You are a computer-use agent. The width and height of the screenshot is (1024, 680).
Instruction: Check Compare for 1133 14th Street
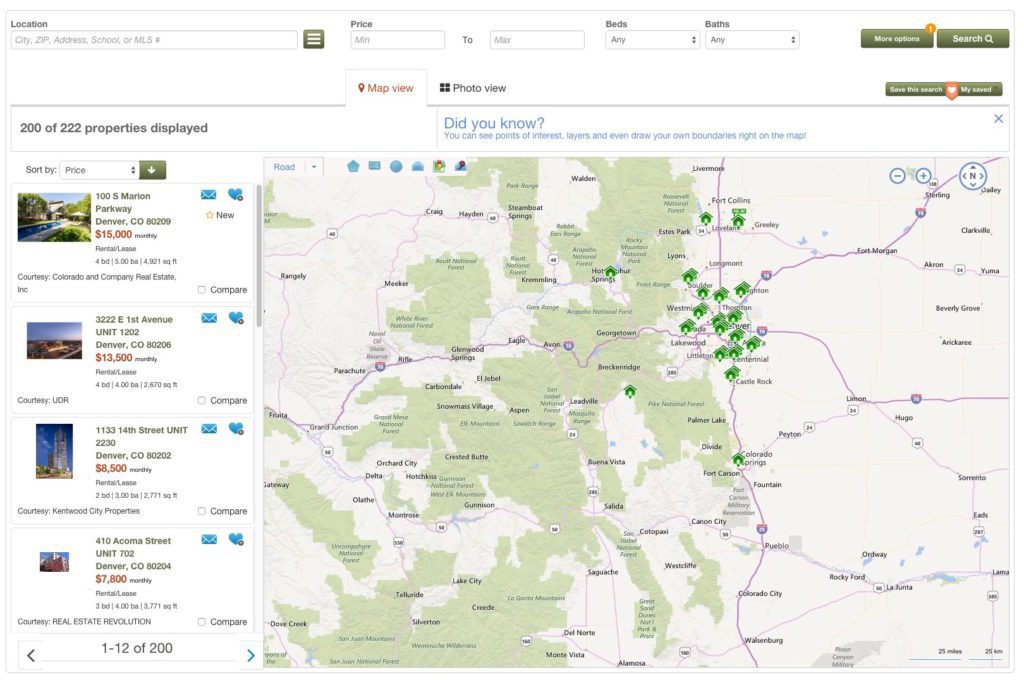point(202,511)
